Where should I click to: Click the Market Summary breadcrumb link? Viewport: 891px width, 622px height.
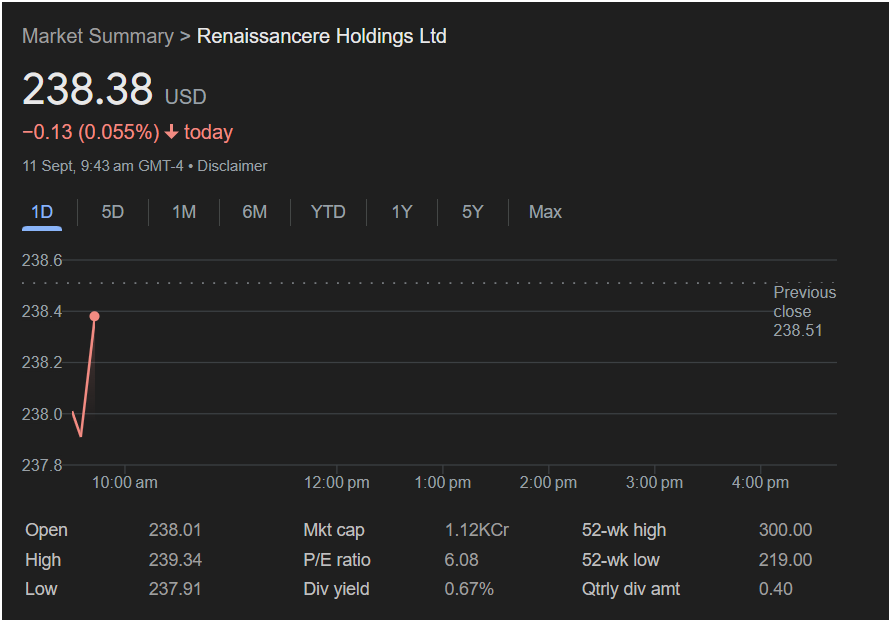(x=97, y=36)
